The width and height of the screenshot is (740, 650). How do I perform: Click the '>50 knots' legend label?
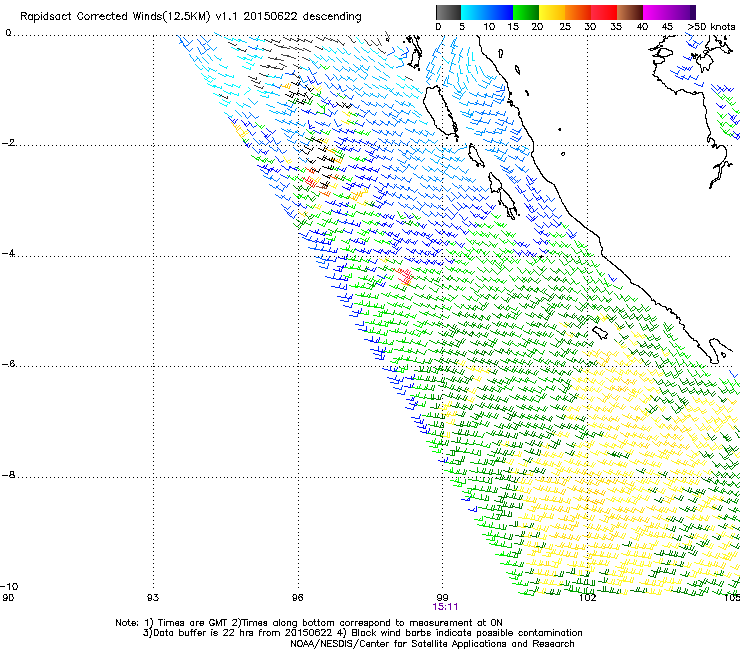(x=711, y=27)
